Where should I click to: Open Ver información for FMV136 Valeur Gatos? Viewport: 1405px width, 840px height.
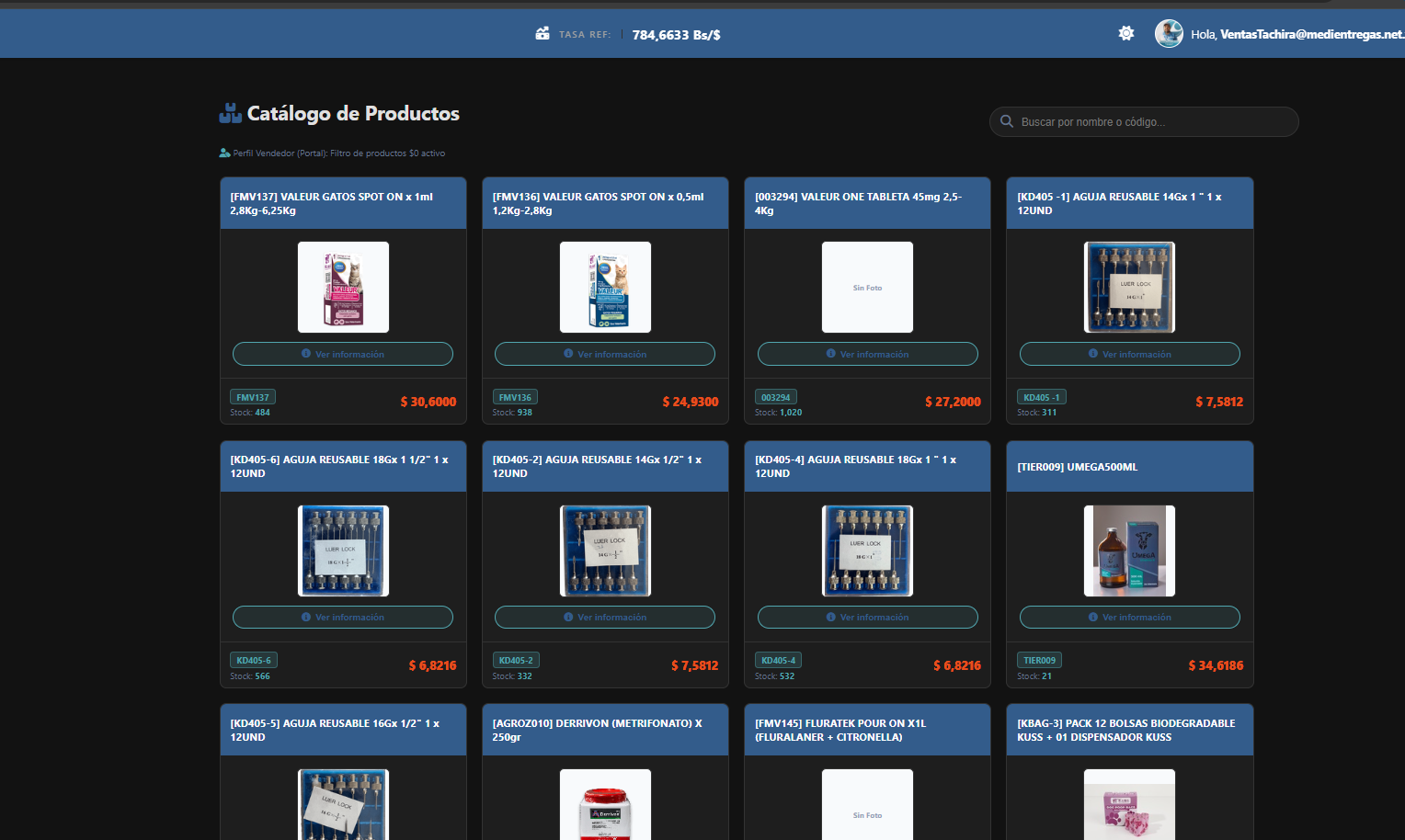tap(605, 354)
